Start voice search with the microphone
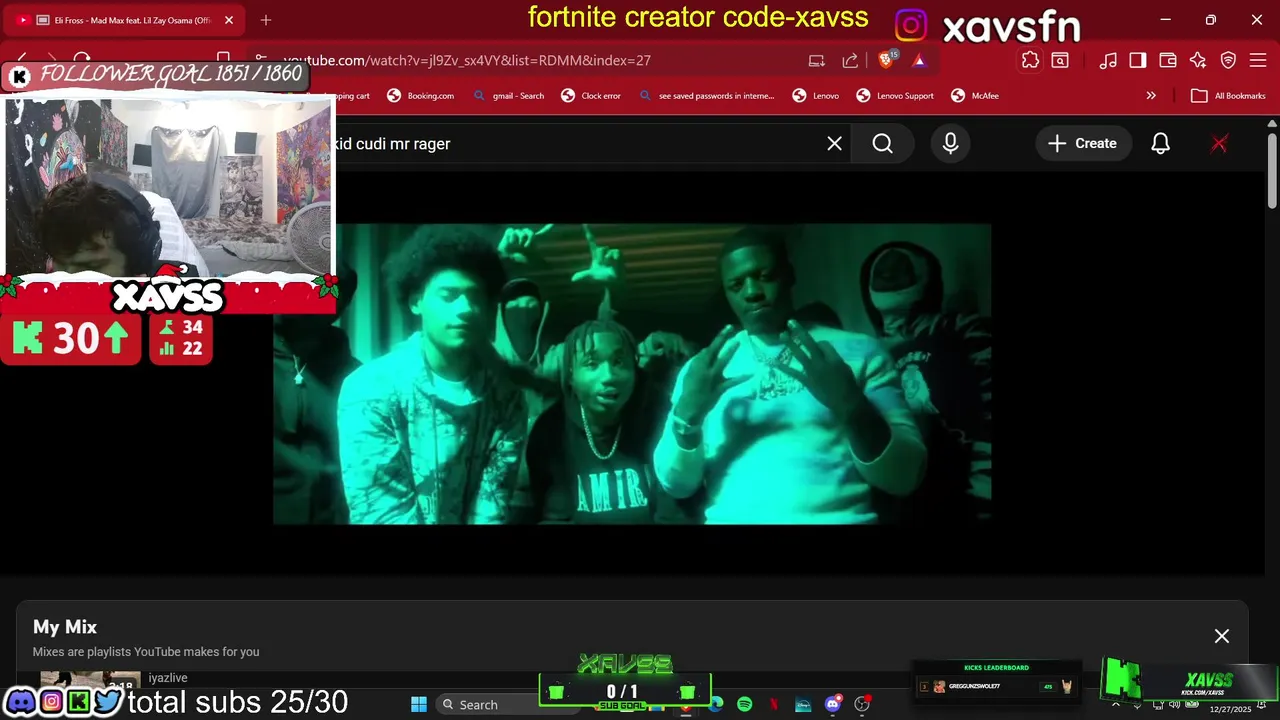Image resolution: width=1280 pixels, height=720 pixels. pos(951,144)
